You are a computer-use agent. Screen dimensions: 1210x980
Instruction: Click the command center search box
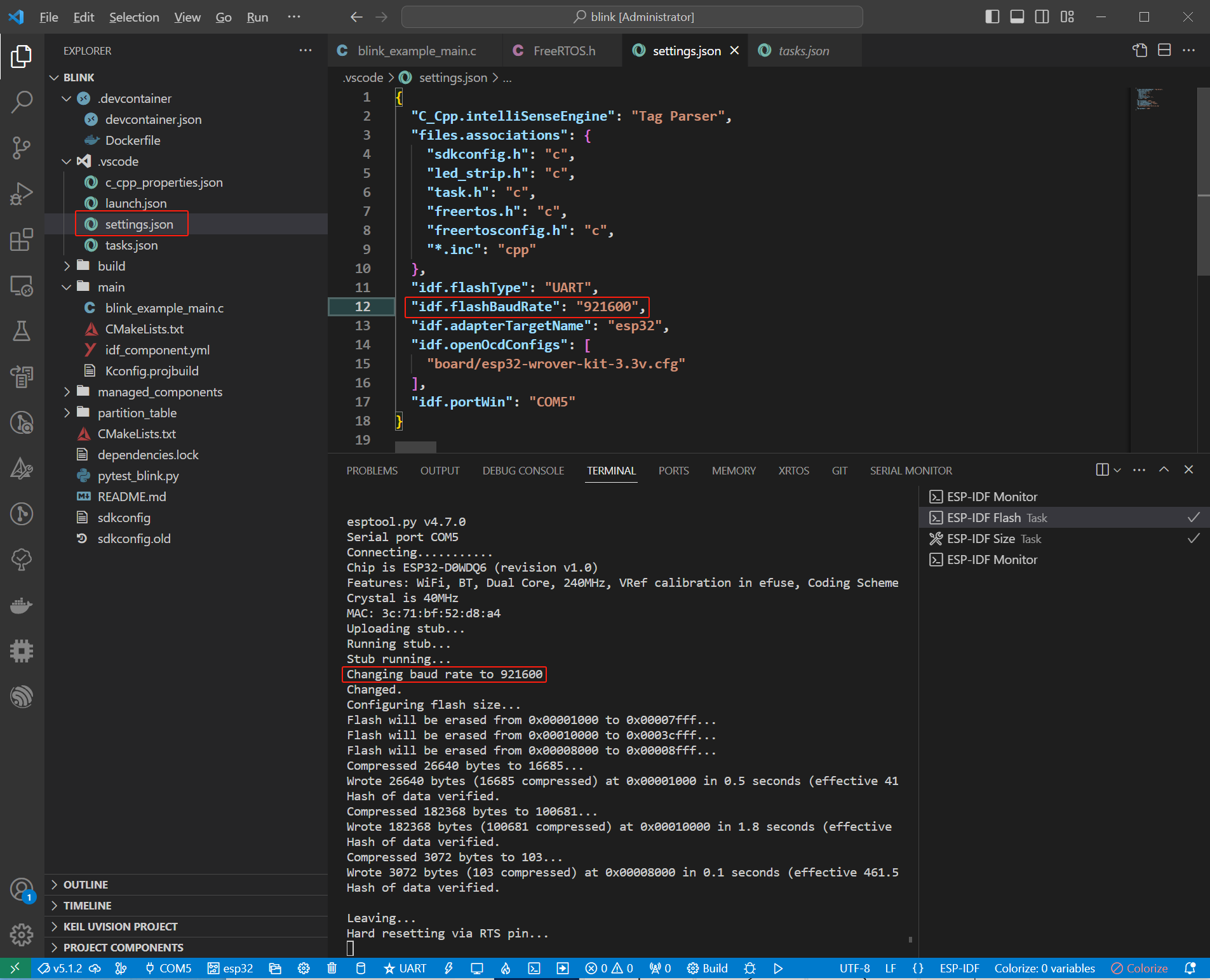632,17
